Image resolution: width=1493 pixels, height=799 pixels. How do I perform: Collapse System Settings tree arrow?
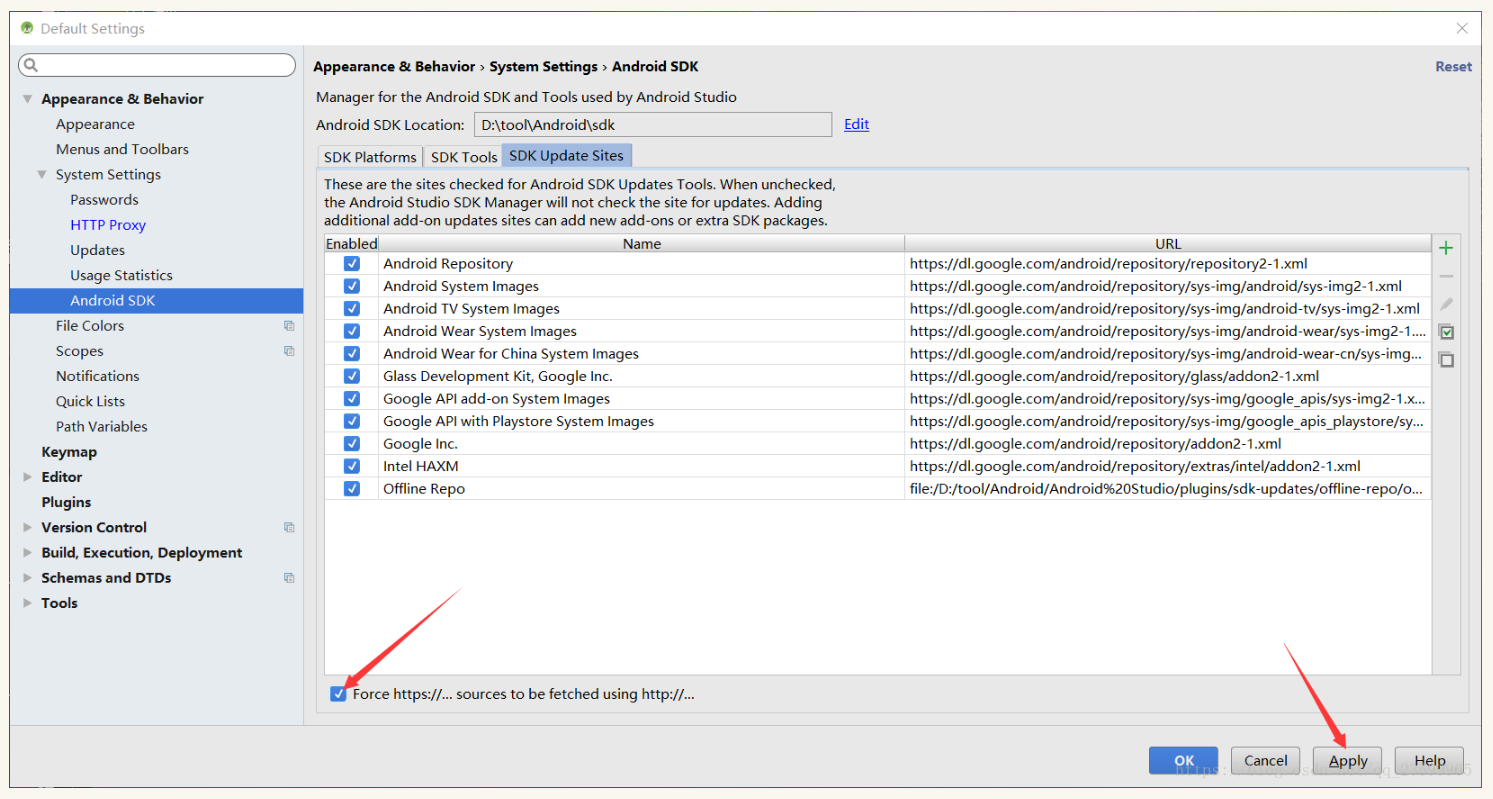click(42, 175)
